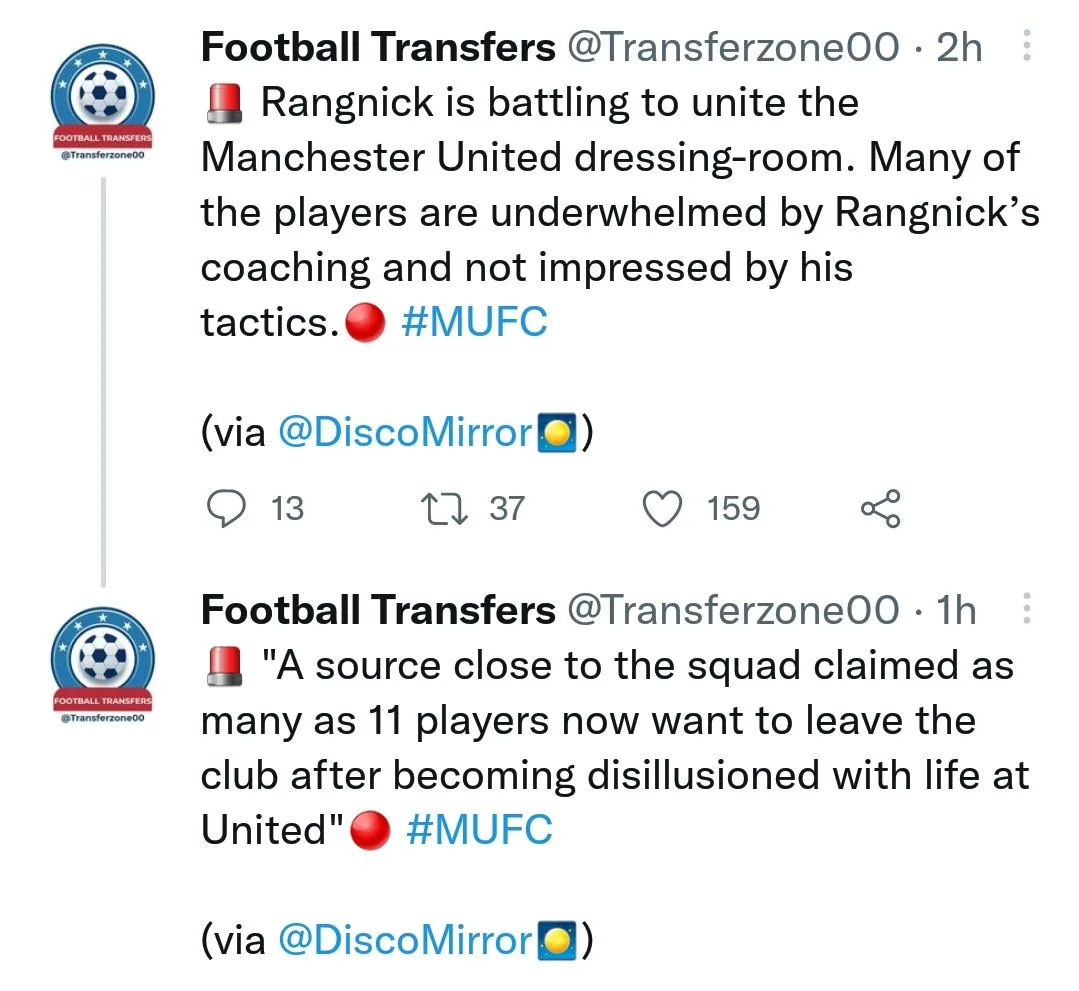Open @DiscoMirror mention in second tweet
Image resolution: width=1079 pixels, height=991 pixels.
[404, 939]
